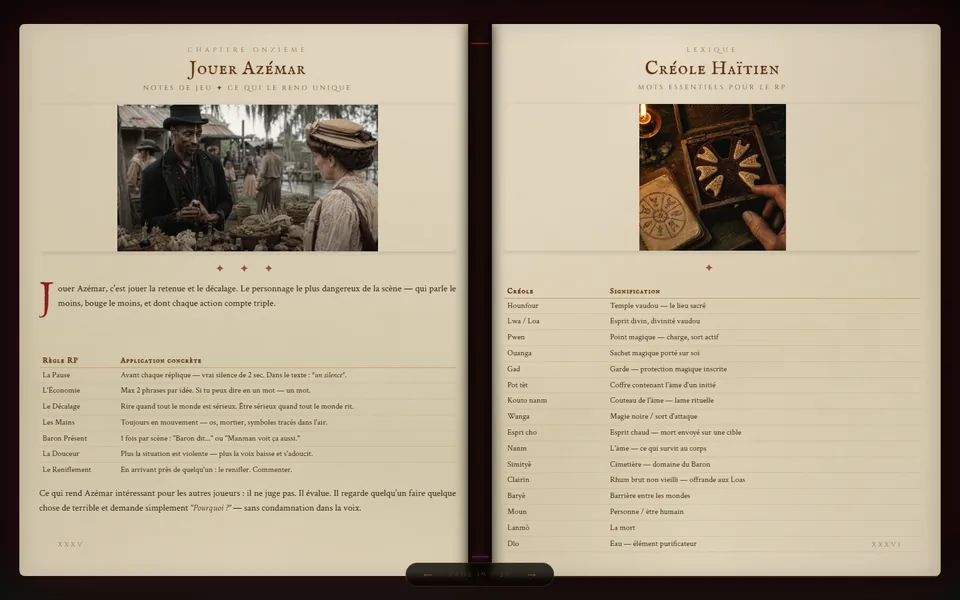This screenshot has height=600, width=960.
Task: Select the 'Baryè' lexicon entry
Action: 712,496
